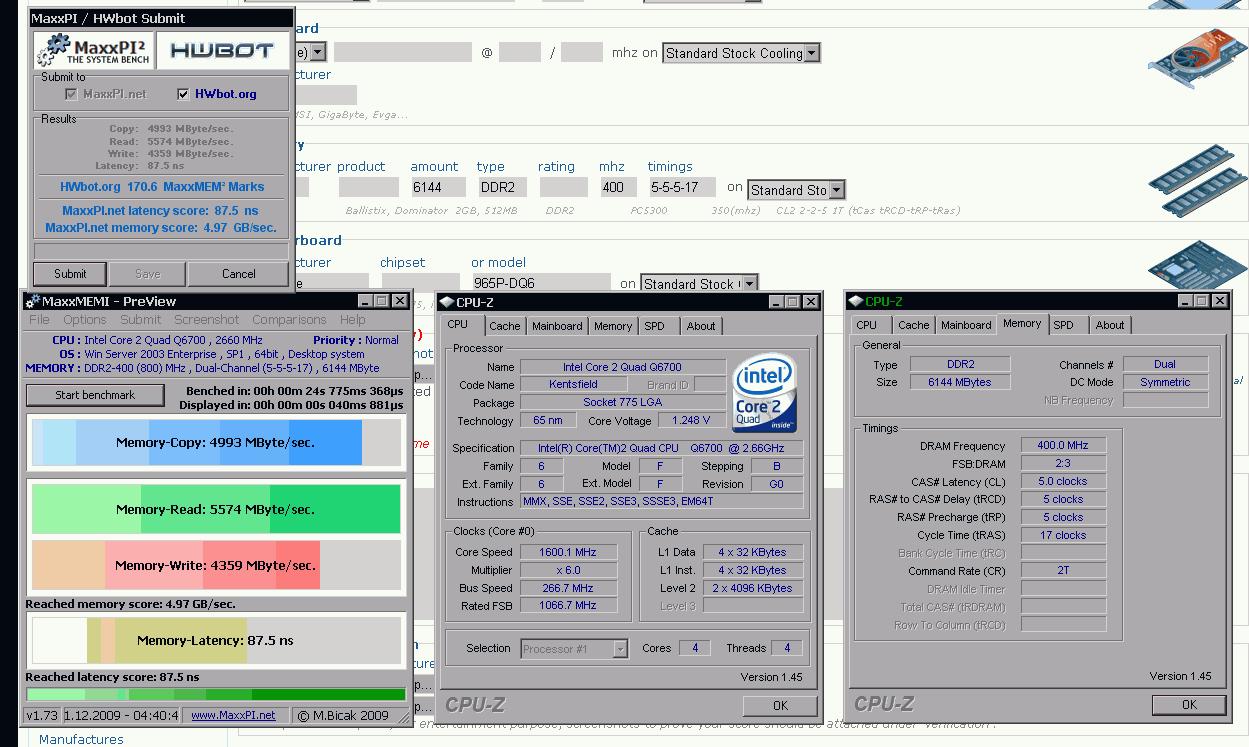The image size is (1249, 747).
Task: Click the memory amount field 6144
Action: (x=438, y=187)
